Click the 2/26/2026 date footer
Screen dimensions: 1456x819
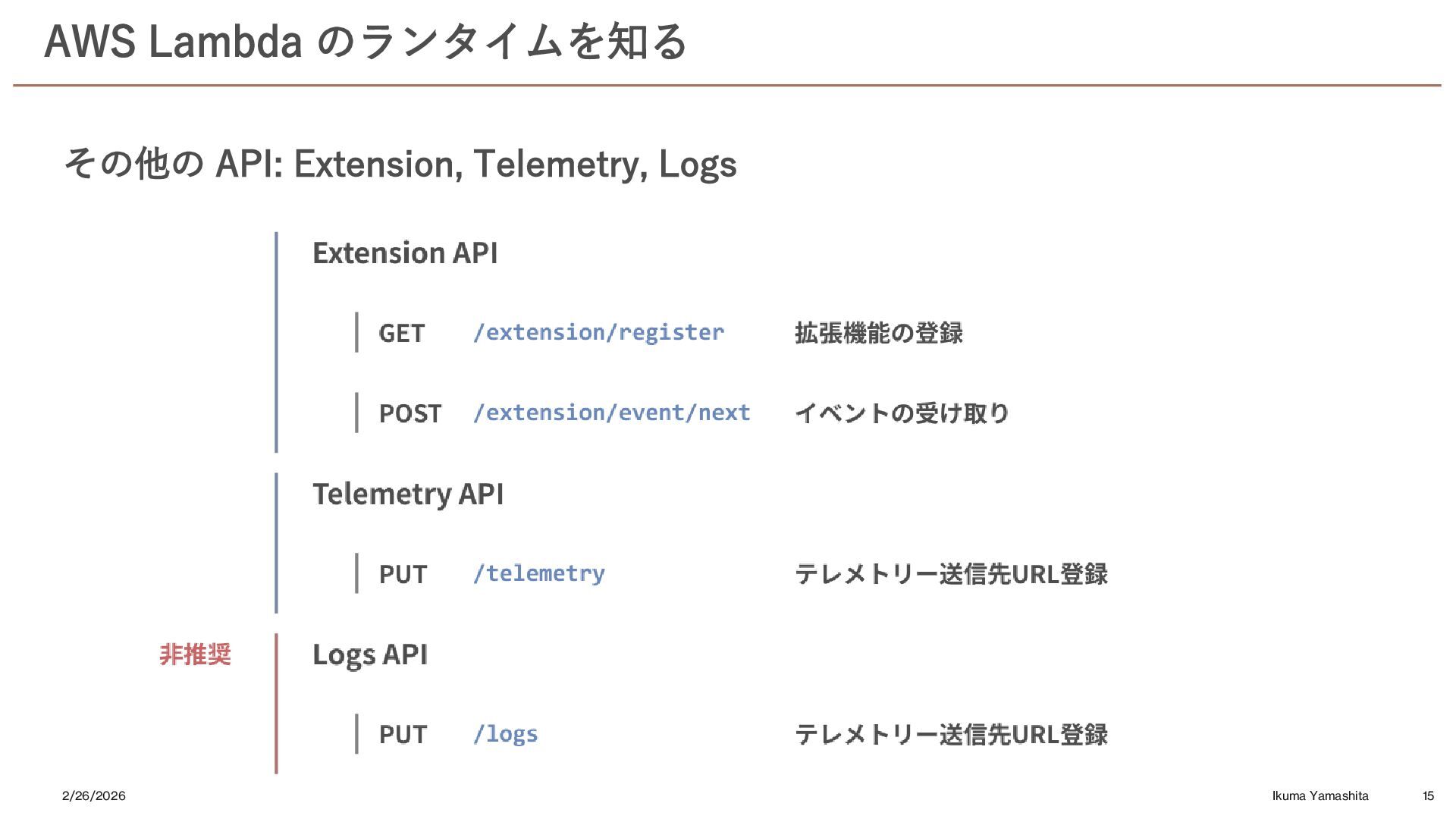(x=94, y=795)
